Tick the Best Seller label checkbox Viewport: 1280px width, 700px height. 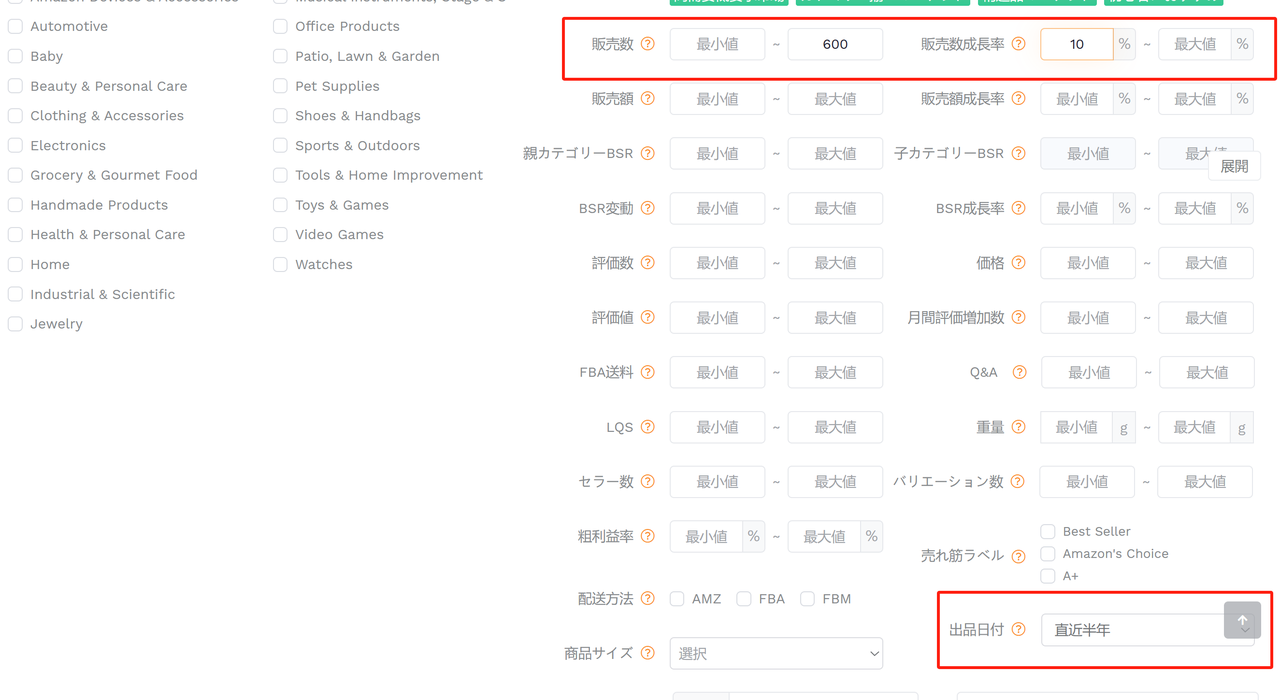(1048, 531)
